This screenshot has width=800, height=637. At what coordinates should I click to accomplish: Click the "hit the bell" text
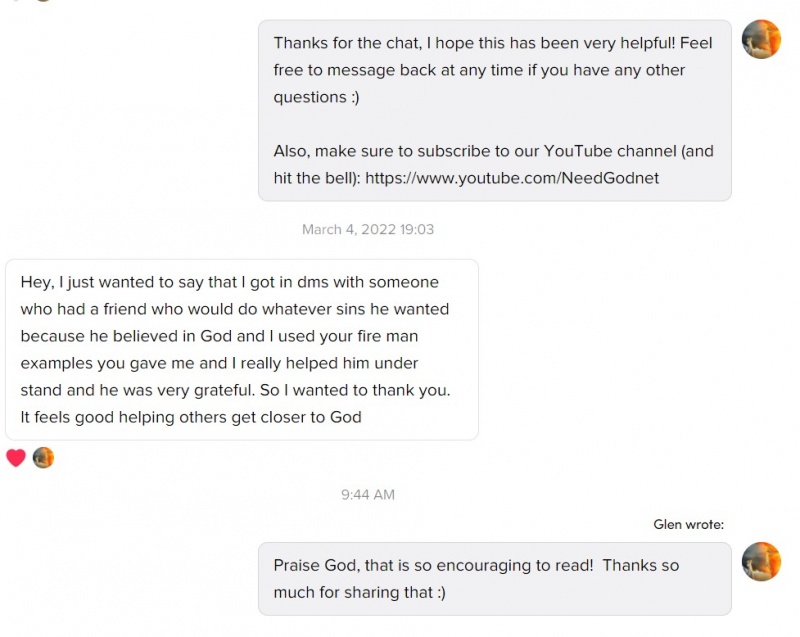(x=317, y=177)
